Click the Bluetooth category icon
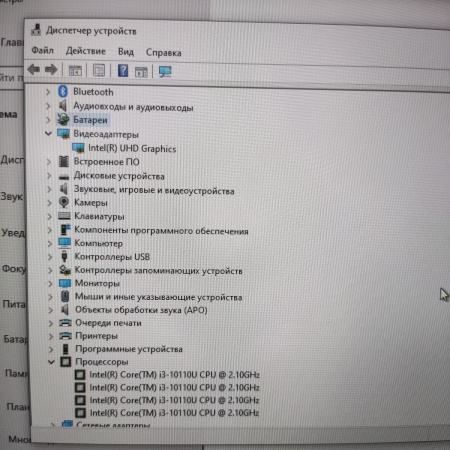450x450 pixels. [63, 92]
